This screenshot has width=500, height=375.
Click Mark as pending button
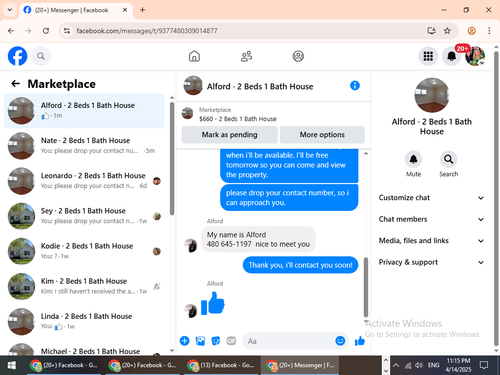[229, 135]
